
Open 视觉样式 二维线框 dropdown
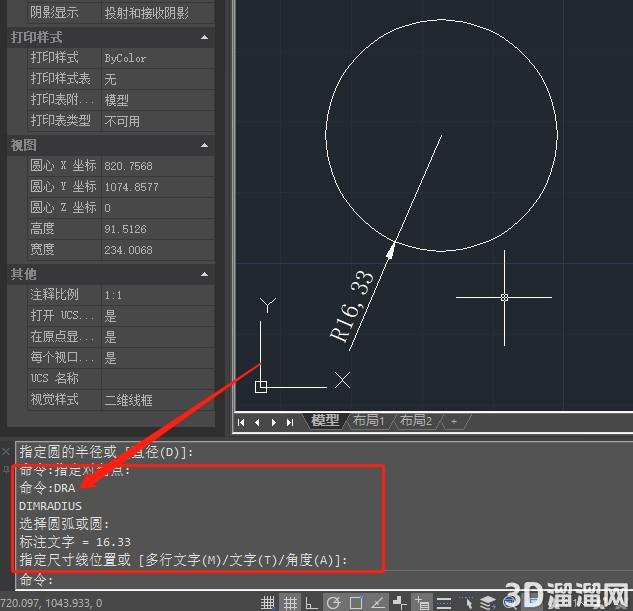pyautogui.click(x=158, y=400)
